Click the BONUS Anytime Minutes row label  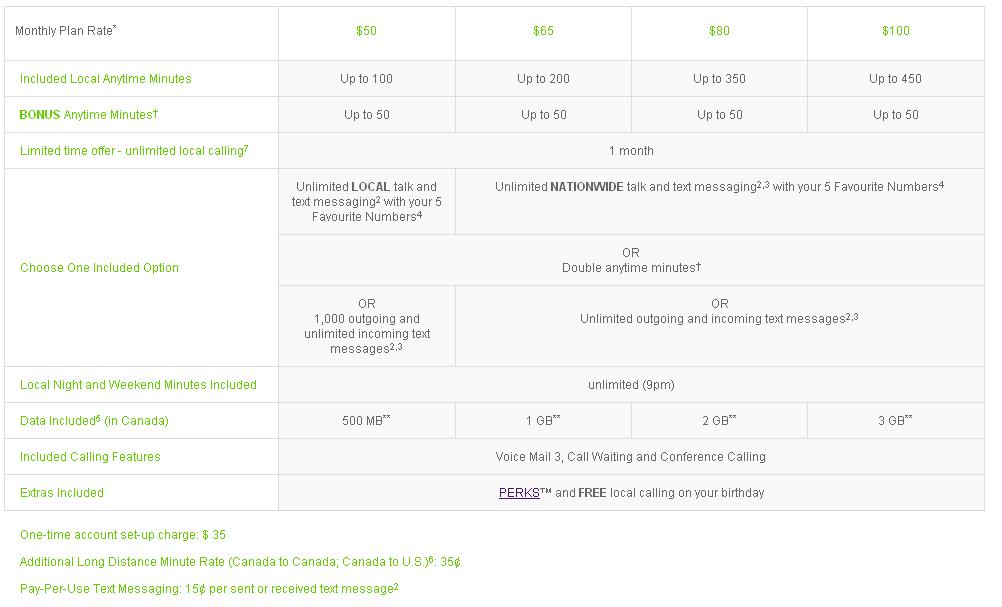(x=88, y=115)
